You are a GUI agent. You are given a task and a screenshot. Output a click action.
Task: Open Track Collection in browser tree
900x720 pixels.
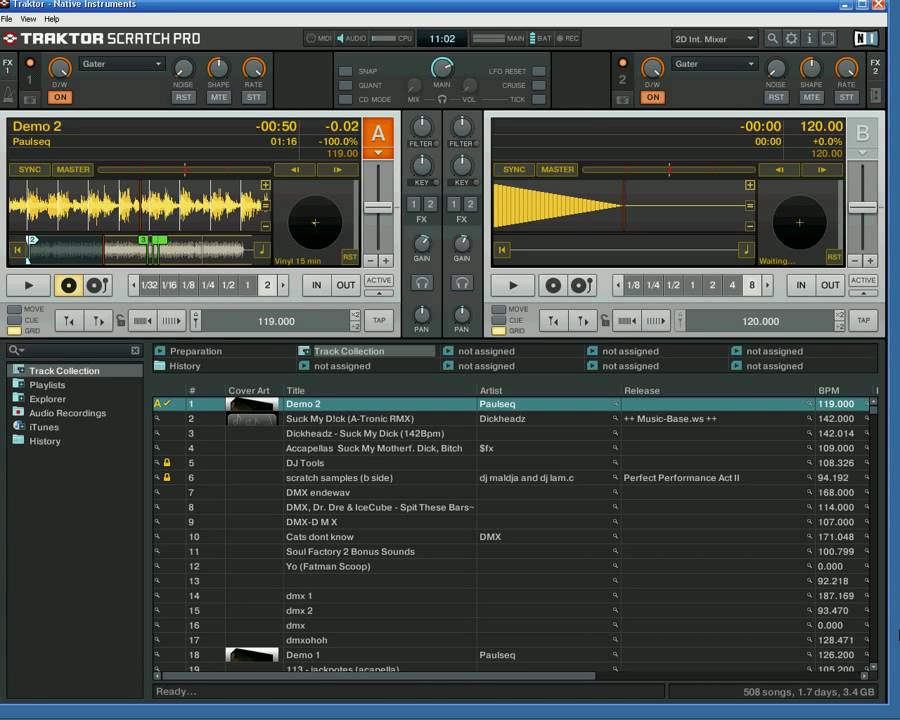coord(64,371)
